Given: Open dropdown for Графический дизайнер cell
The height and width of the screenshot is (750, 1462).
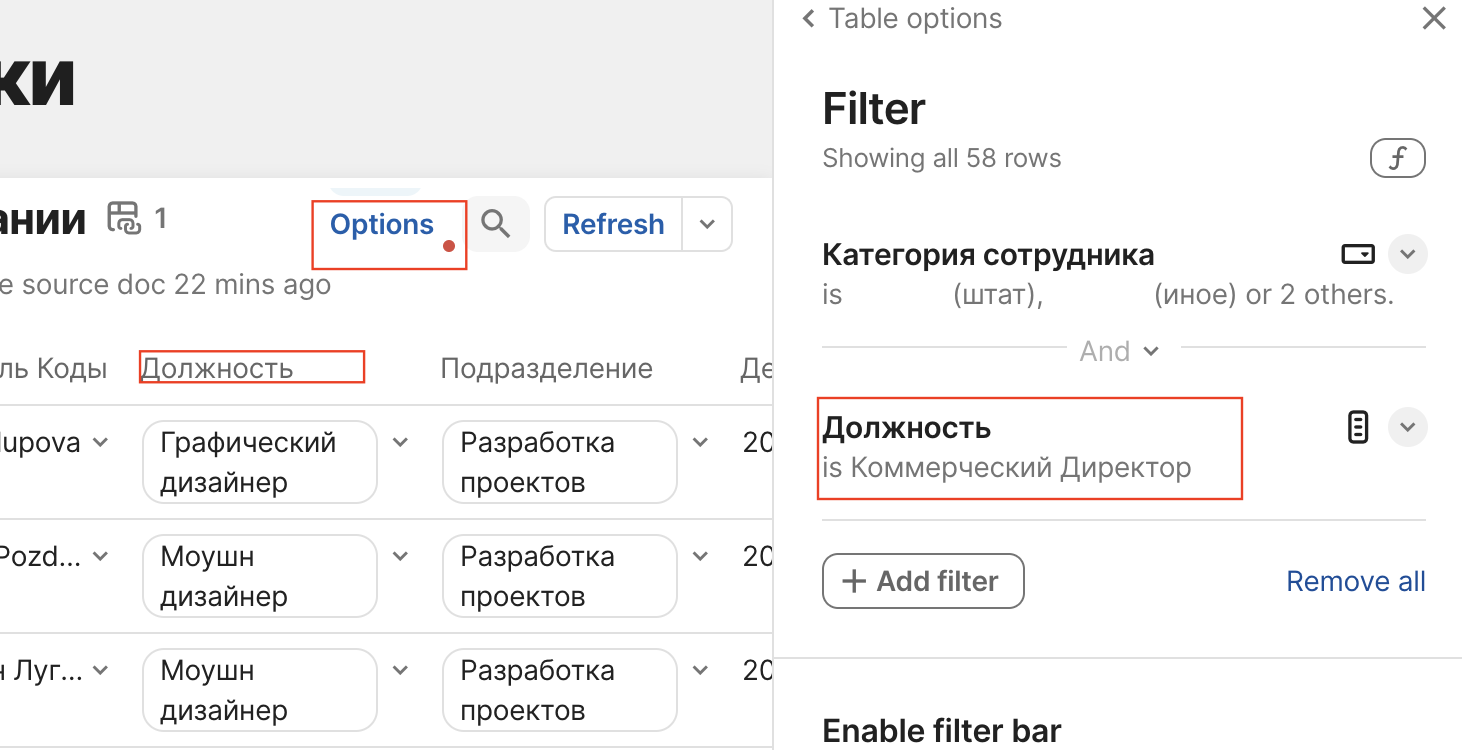Looking at the screenshot, I should click(x=400, y=443).
